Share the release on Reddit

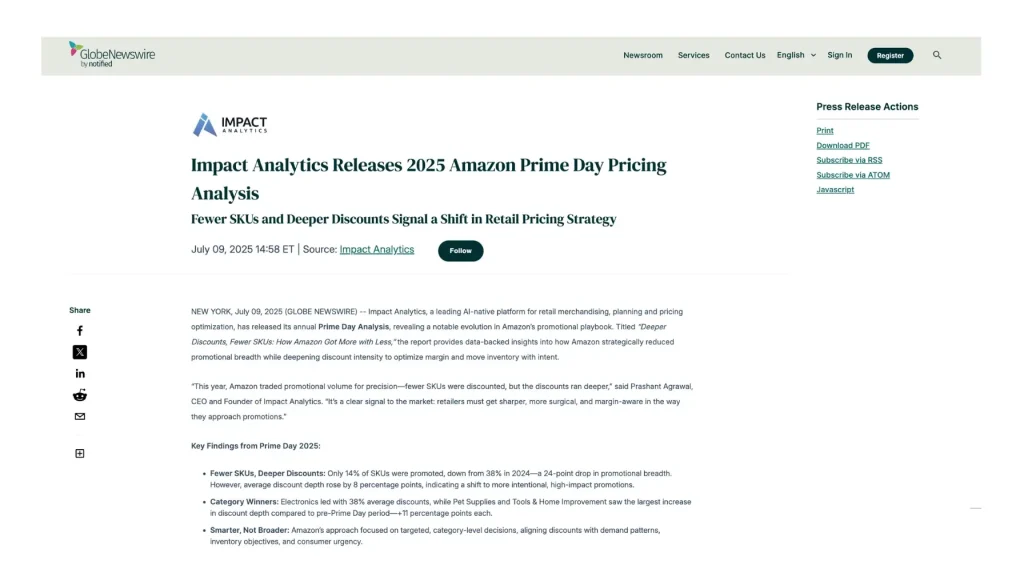tap(80, 395)
